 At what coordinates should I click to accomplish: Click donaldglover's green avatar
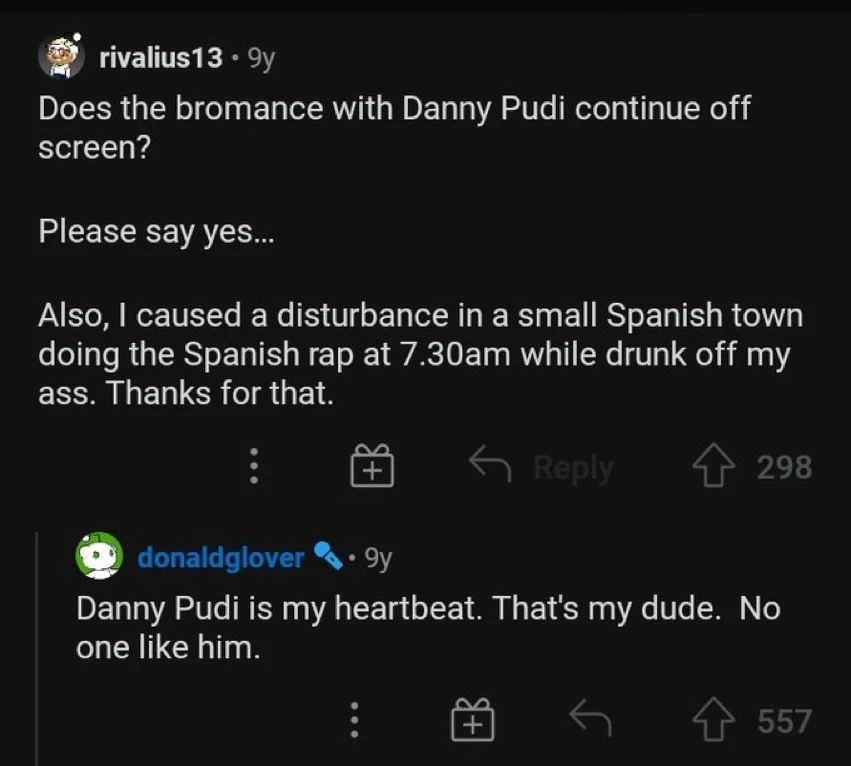click(100, 556)
